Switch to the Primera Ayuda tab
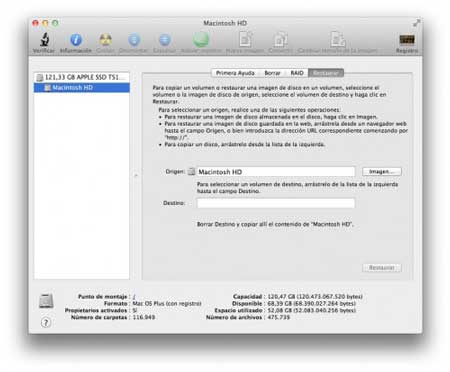This screenshot has height=372, width=450. (x=235, y=73)
